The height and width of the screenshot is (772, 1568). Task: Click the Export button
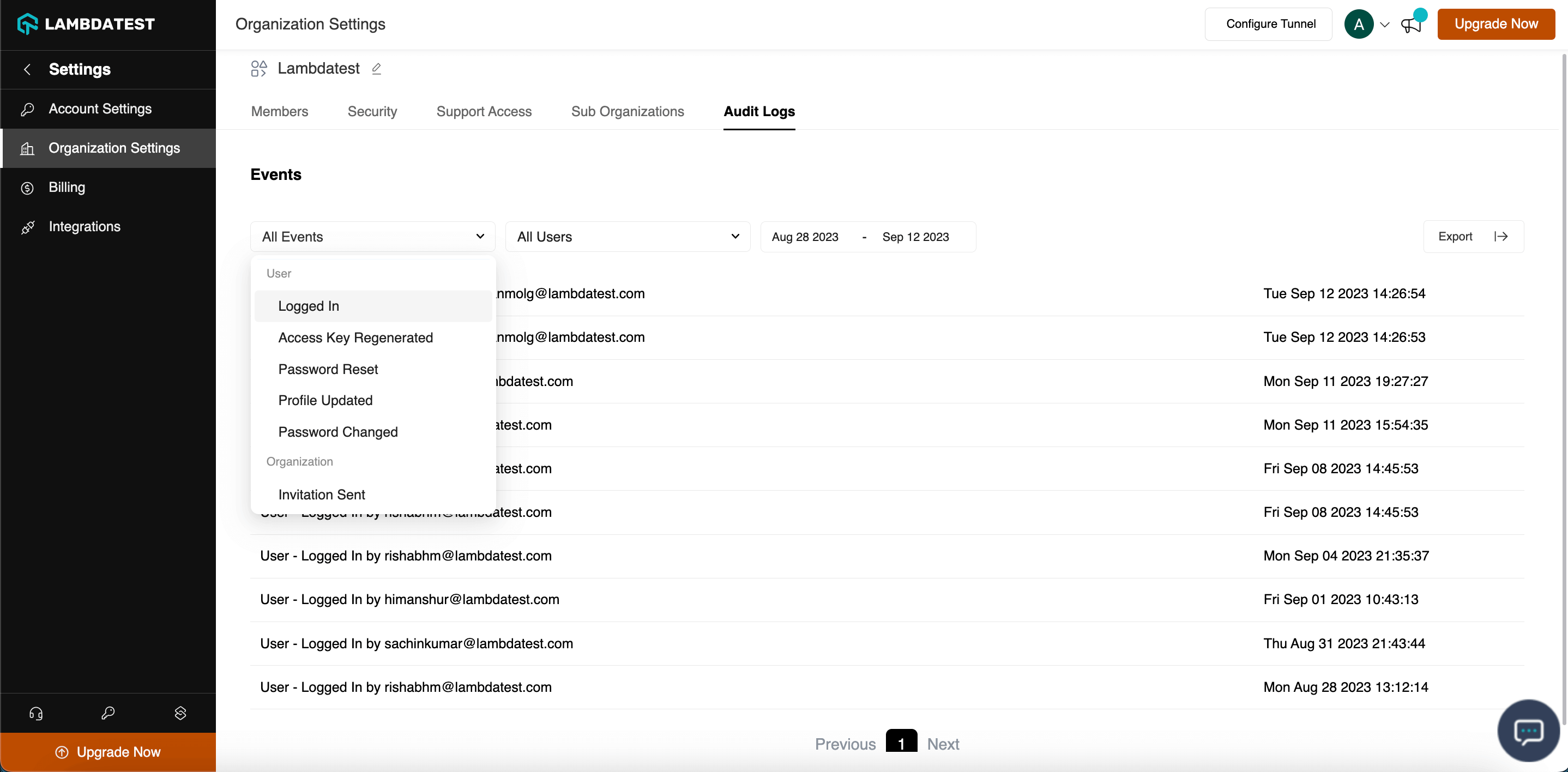tap(1473, 237)
